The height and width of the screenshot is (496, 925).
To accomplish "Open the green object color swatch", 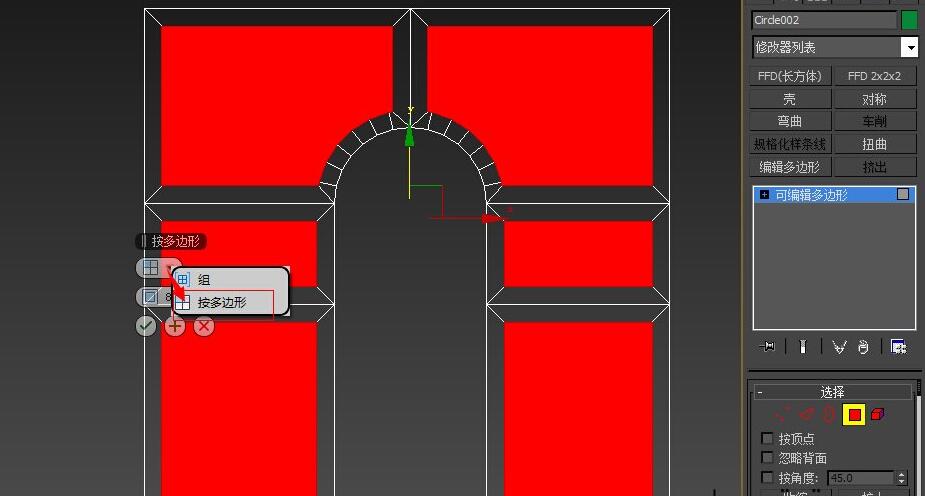I will 909,20.
